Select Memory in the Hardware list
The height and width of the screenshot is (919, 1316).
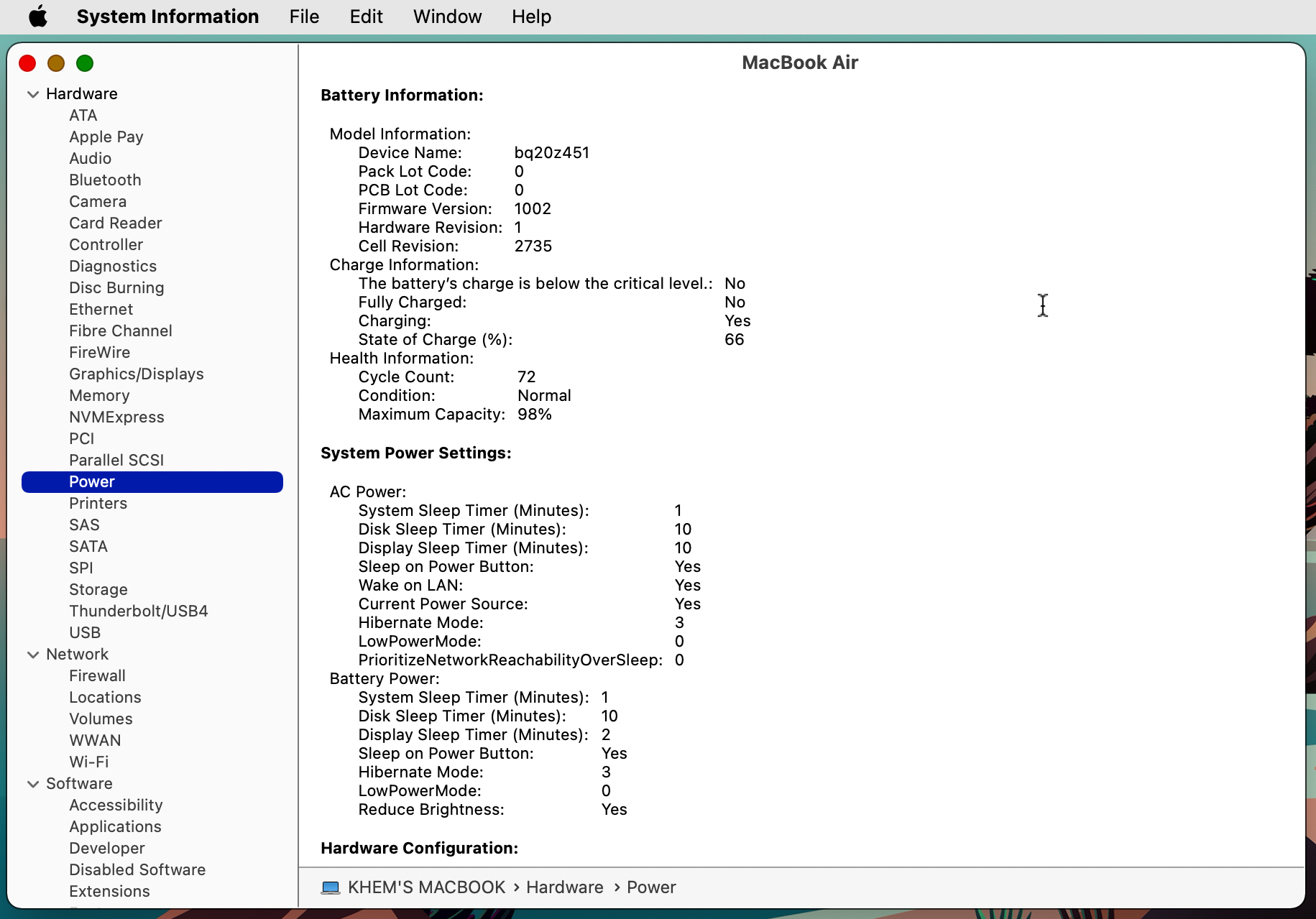99,395
